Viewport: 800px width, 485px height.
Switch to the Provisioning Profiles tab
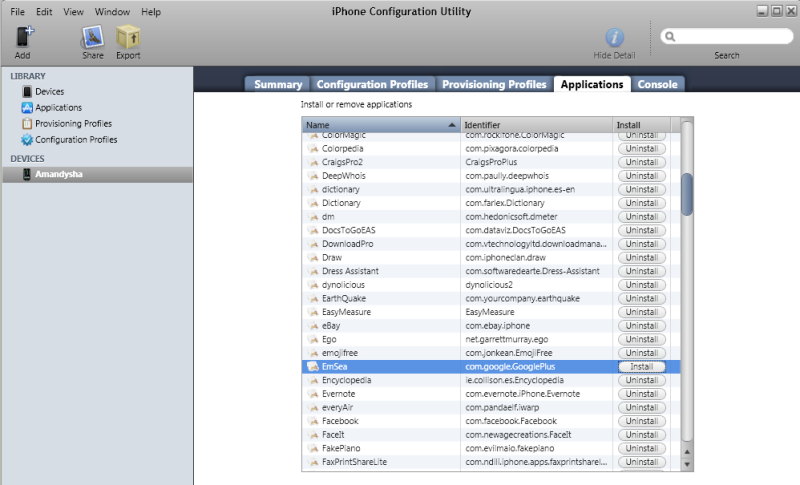(x=494, y=84)
